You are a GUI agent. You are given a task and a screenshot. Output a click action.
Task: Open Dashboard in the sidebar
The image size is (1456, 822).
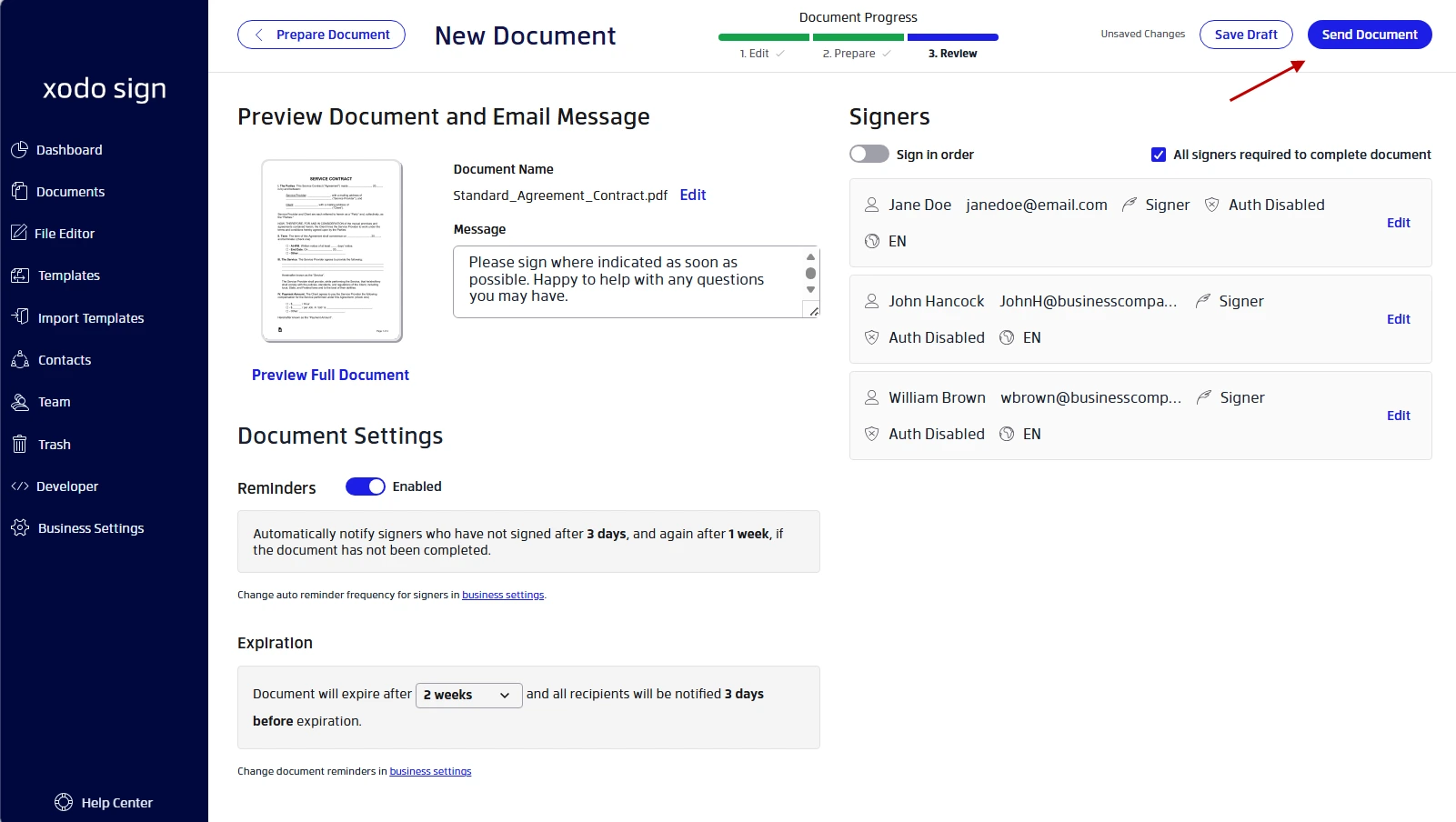pos(68,149)
